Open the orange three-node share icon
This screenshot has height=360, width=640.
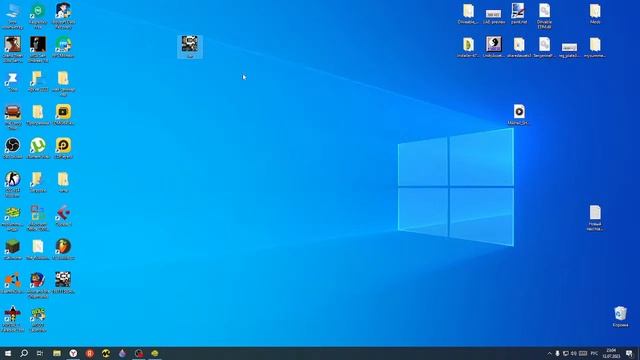(13, 283)
